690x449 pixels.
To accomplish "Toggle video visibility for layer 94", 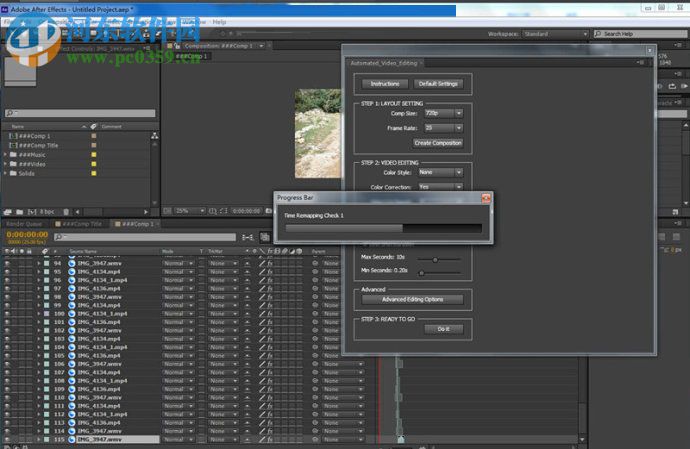I will (x=7, y=263).
